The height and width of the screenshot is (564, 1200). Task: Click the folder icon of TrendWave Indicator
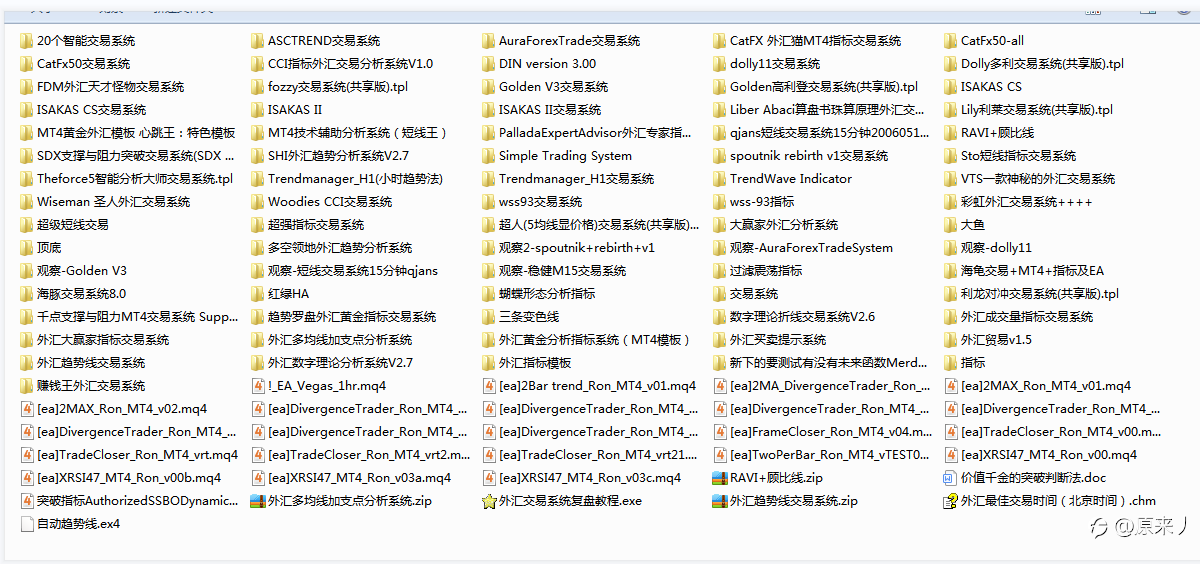(x=720, y=179)
